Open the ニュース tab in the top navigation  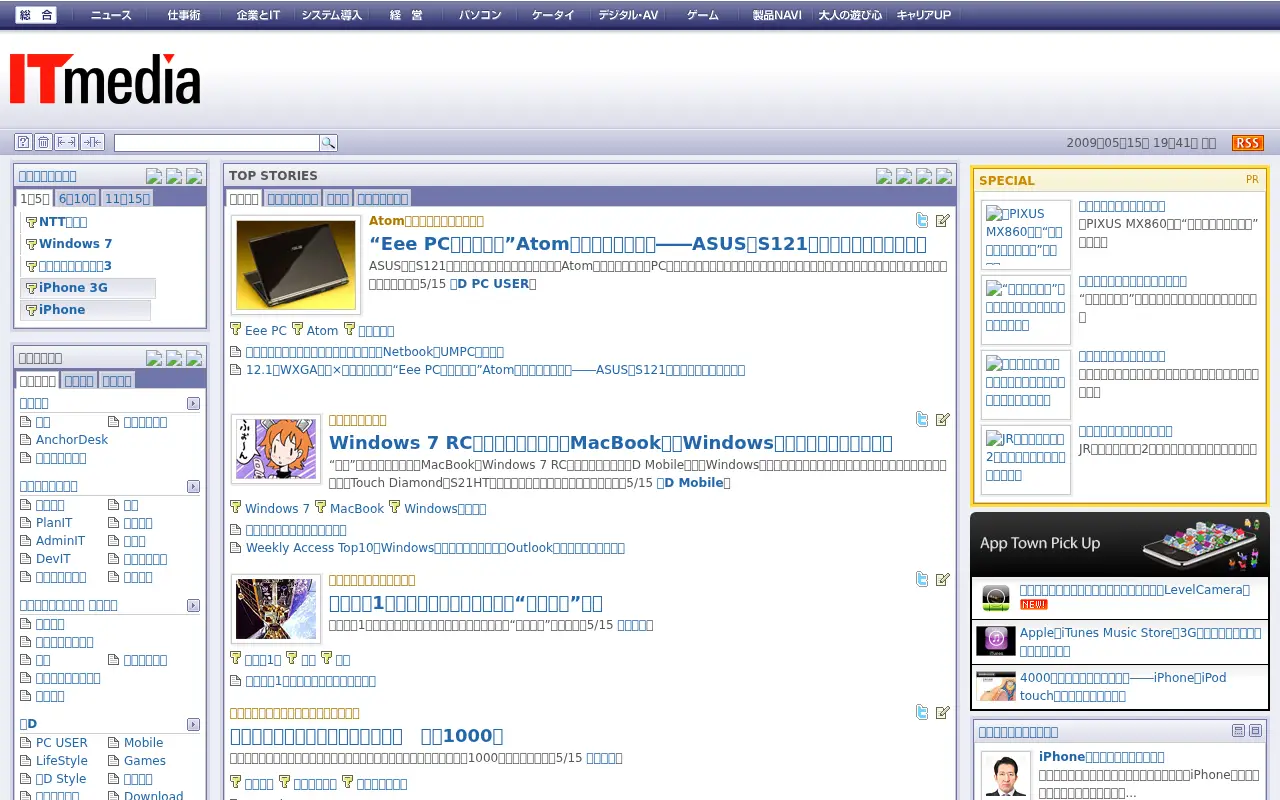(111, 15)
